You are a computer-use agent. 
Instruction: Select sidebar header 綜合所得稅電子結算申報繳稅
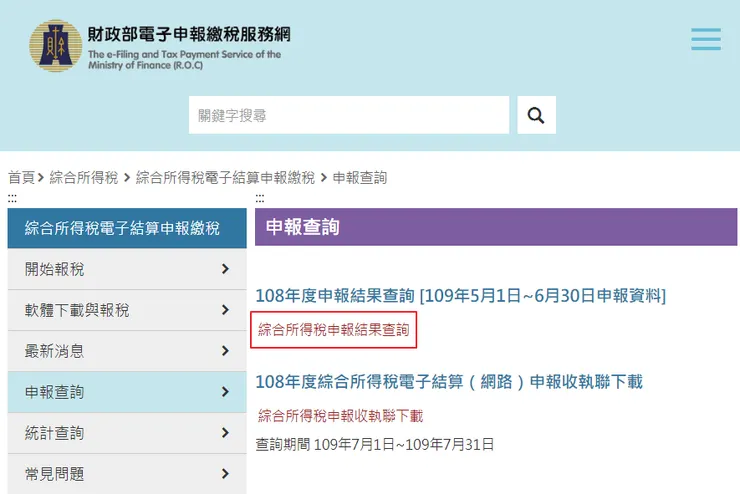(127, 228)
